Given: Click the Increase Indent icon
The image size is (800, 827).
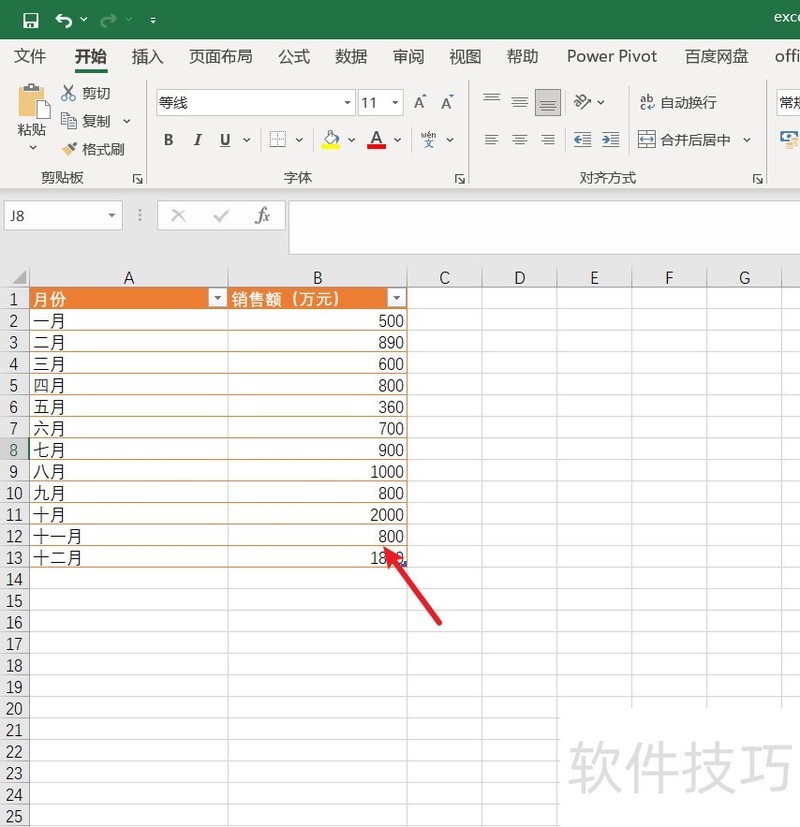Looking at the screenshot, I should pos(610,140).
